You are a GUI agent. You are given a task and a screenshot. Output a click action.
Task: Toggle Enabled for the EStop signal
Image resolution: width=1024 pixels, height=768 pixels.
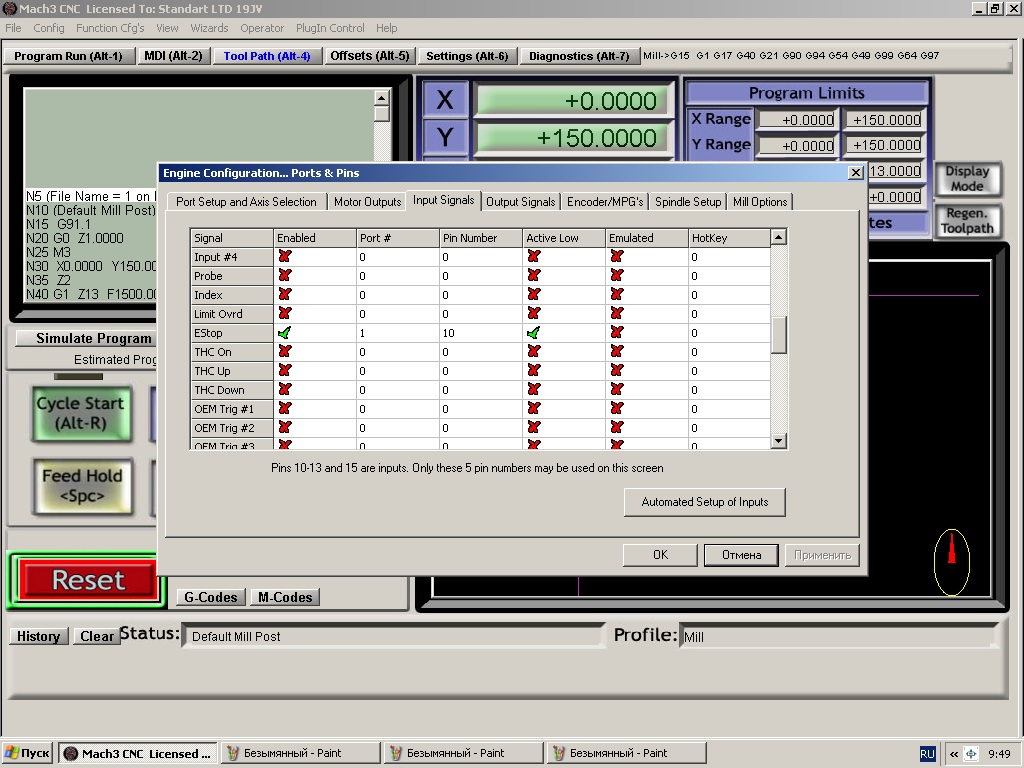pyautogui.click(x=284, y=333)
